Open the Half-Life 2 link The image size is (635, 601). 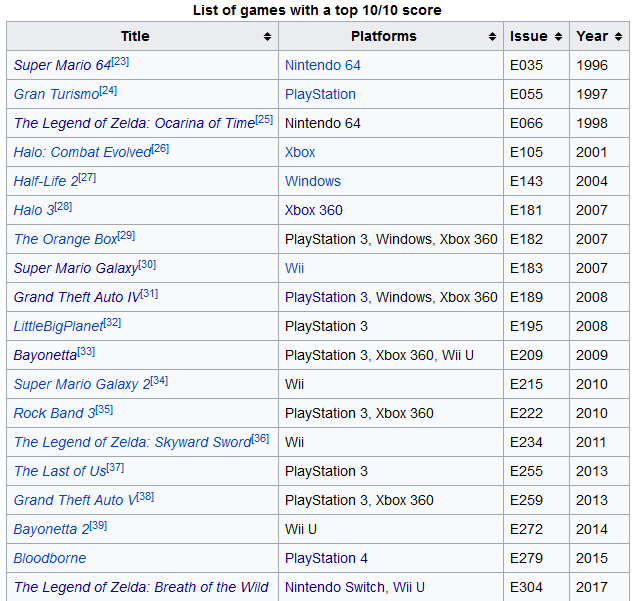[x=46, y=181]
